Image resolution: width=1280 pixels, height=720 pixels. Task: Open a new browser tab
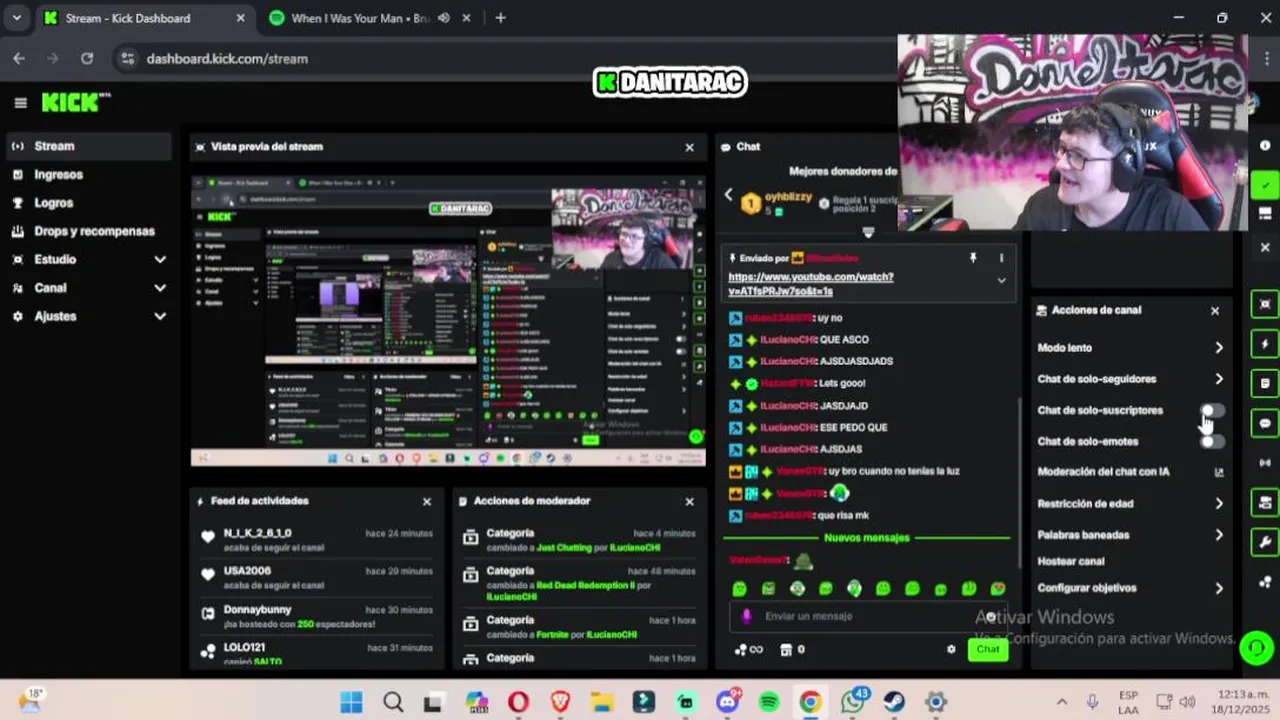coord(500,18)
